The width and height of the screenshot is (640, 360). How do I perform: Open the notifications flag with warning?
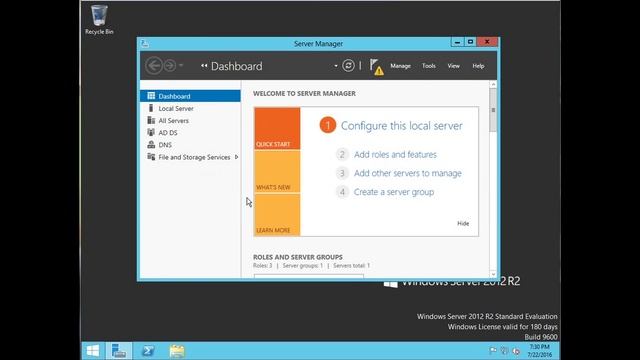pos(376,67)
